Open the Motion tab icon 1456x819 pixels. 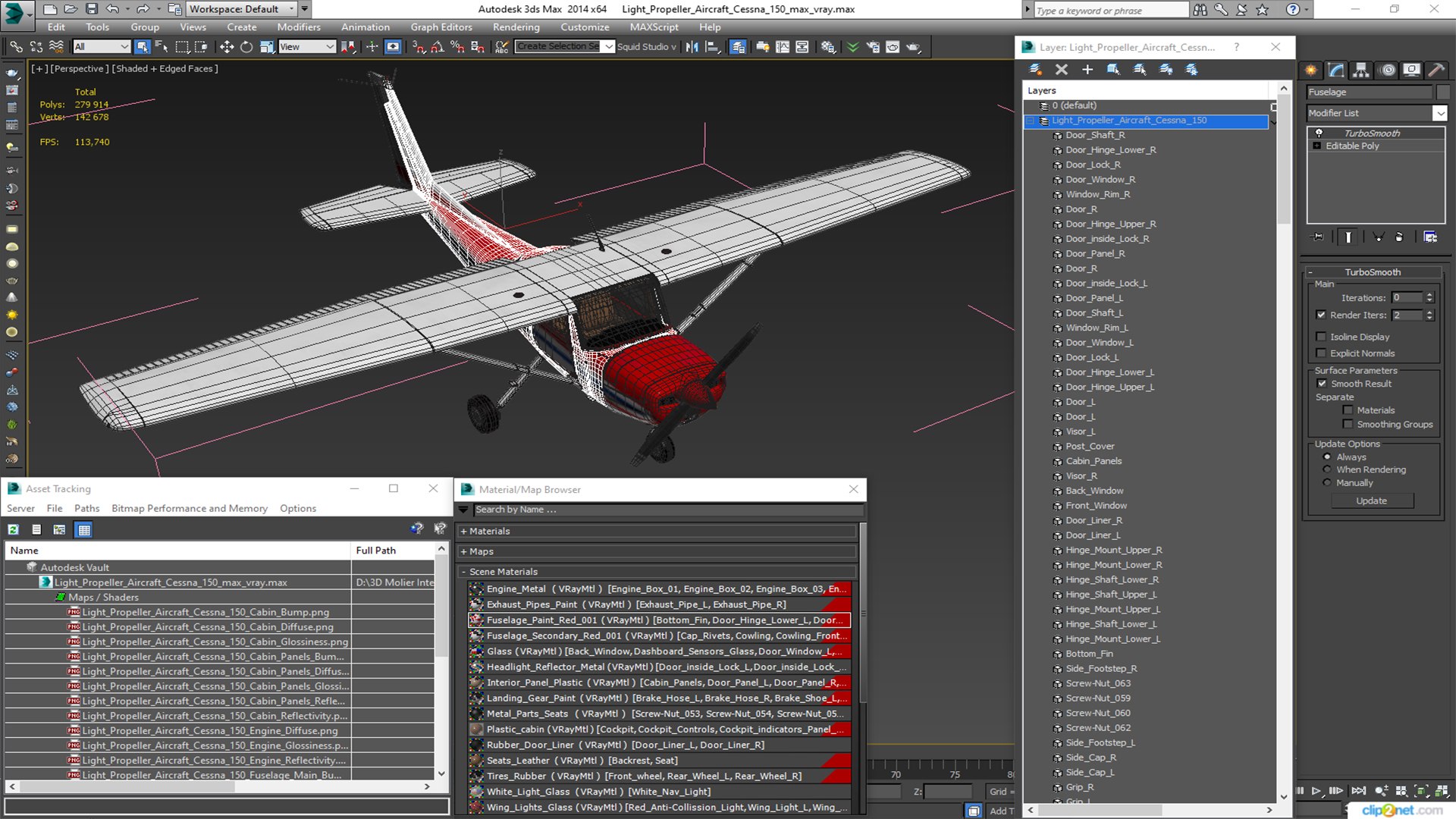(1388, 70)
